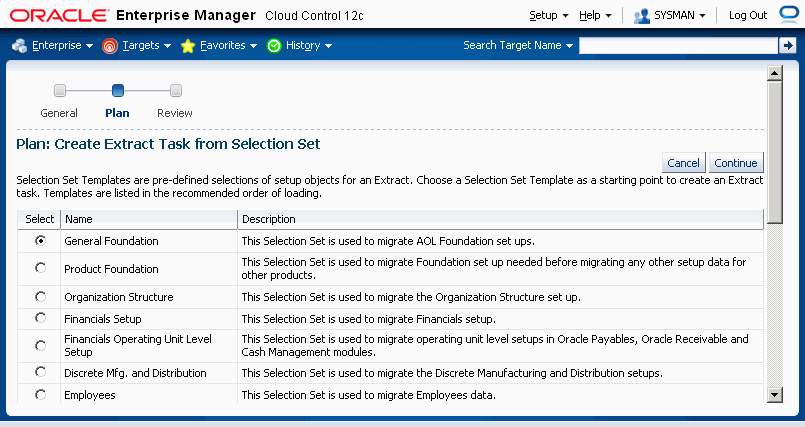
Task: Click the search go arrow icon
Action: pyautogui.click(x=788, y=46)
